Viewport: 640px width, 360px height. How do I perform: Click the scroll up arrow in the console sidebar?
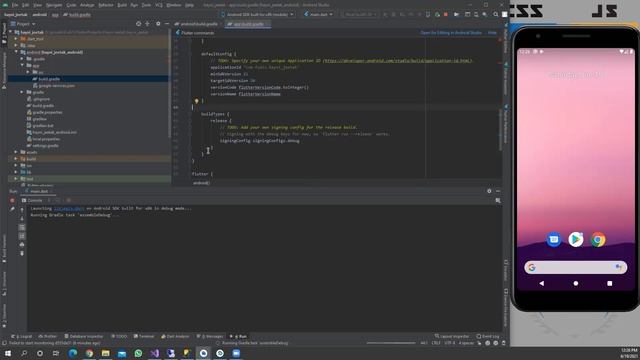(x=22, y=210)
